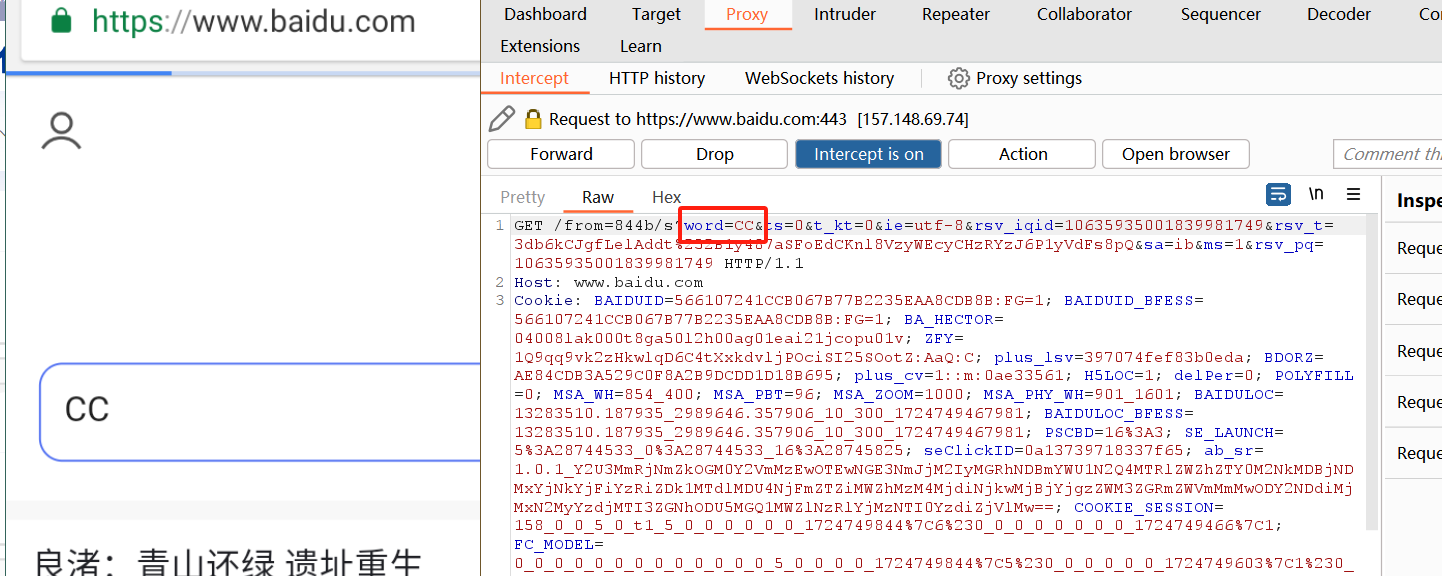Open the Intruder tab
The height and width of the screenshot is (576, 1442).
845,14
